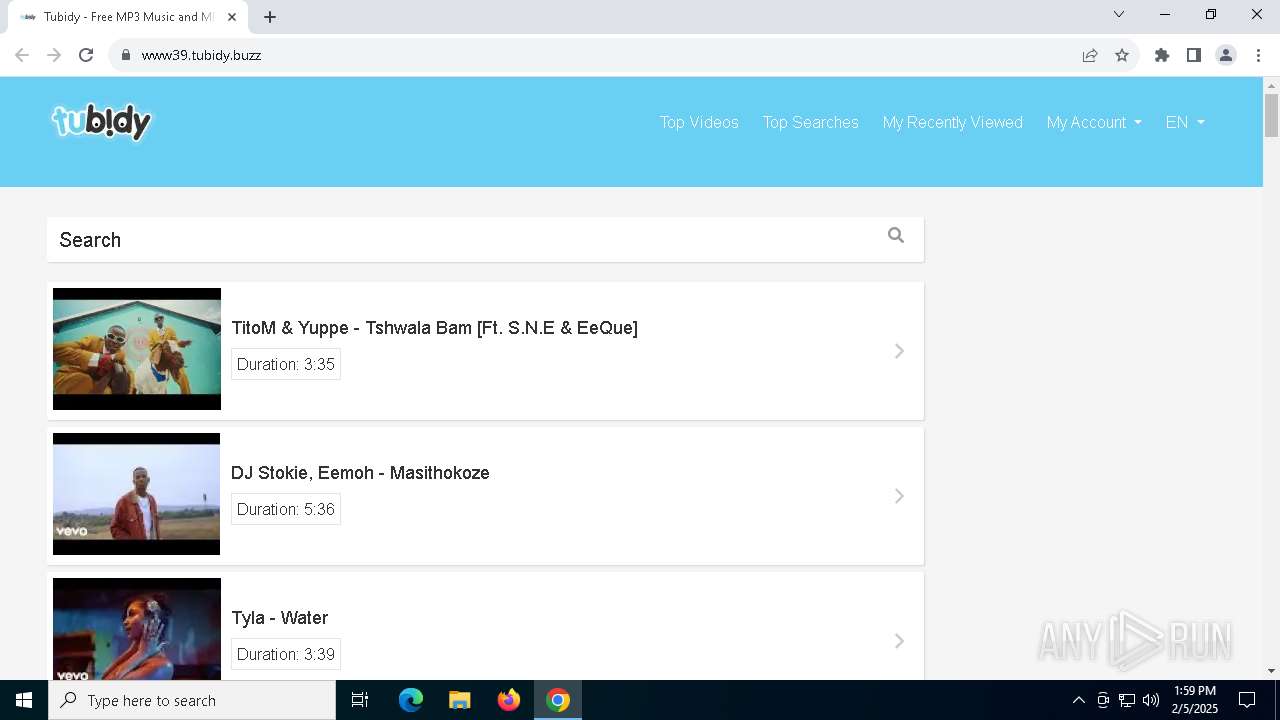Click the Tubidy logo
This screenshot has width=1280, height=720.
(x=101, y=122)
